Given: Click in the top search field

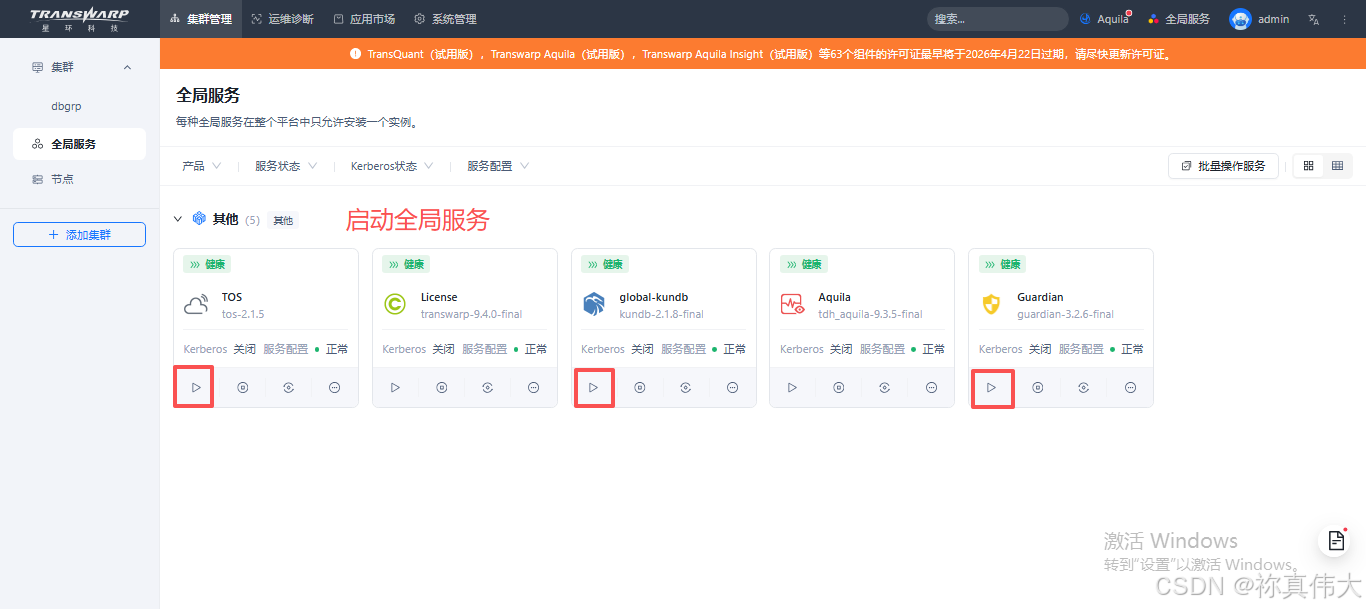Looking at the screenshot, I should [997, 19].
